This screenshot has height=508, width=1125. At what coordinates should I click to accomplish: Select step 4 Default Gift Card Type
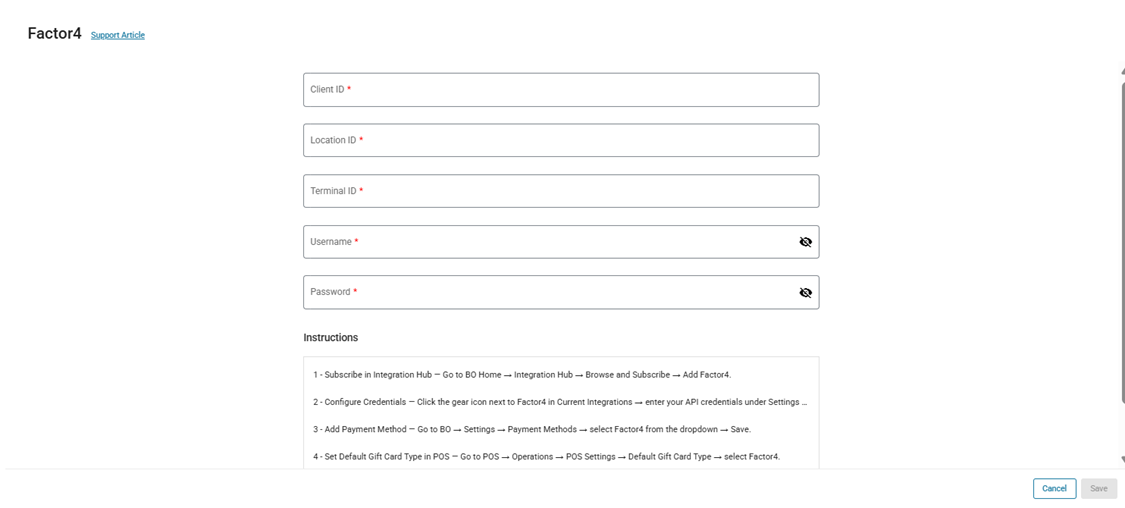pos(546,457)
